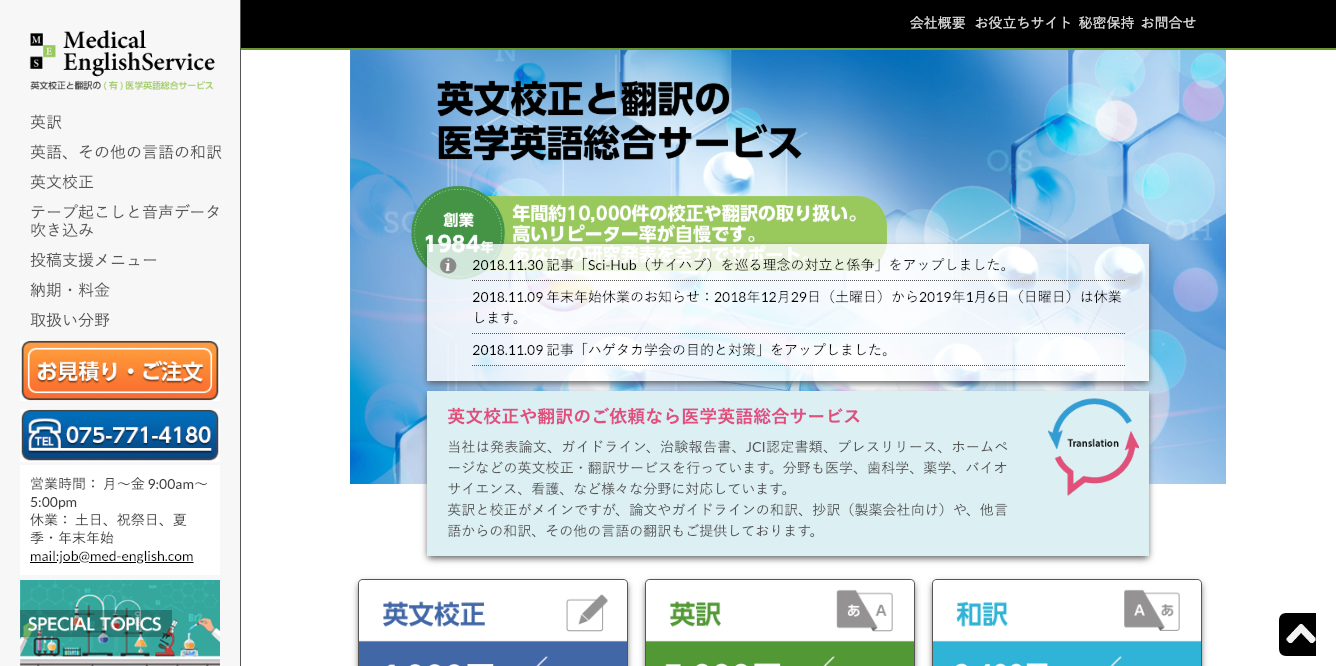Click the A→あ translation icon on the 和訳 card
1336x666 pixels.
pos(1151,612)
